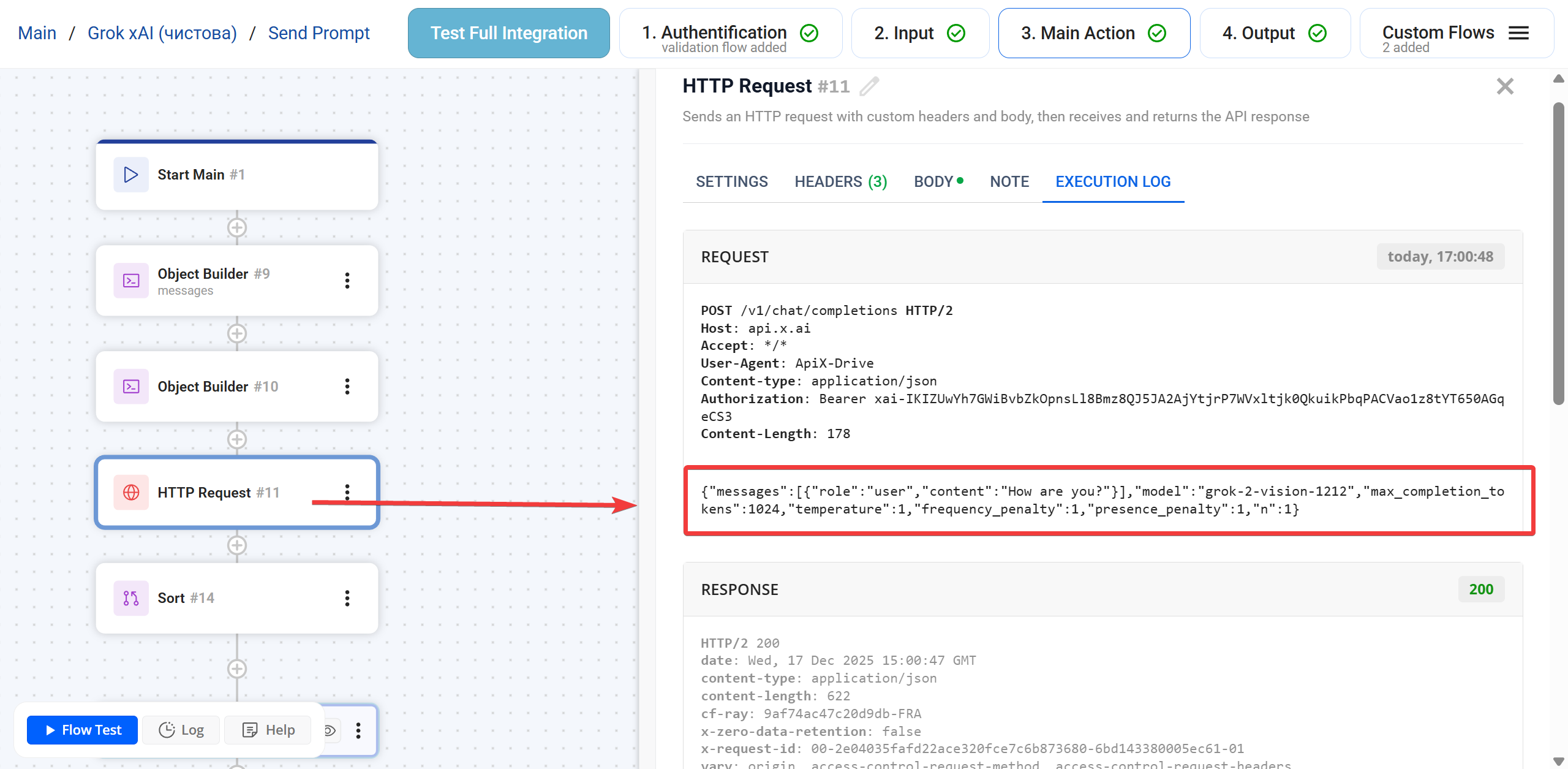View the EXECUTION LOG tab
Screen dimensions: 1568x769
point(1112,181)
